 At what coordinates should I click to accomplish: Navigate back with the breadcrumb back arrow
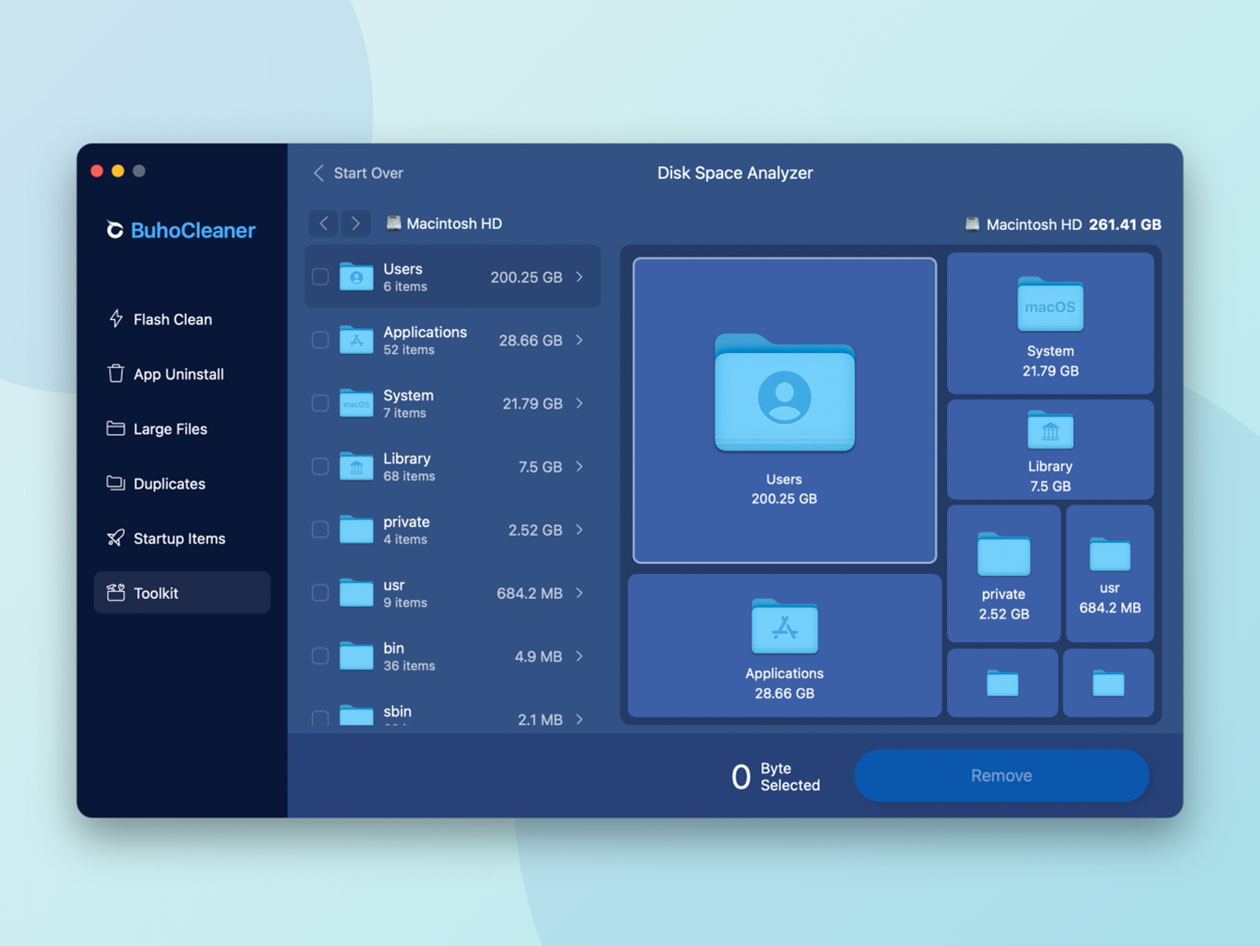point(322,223)
